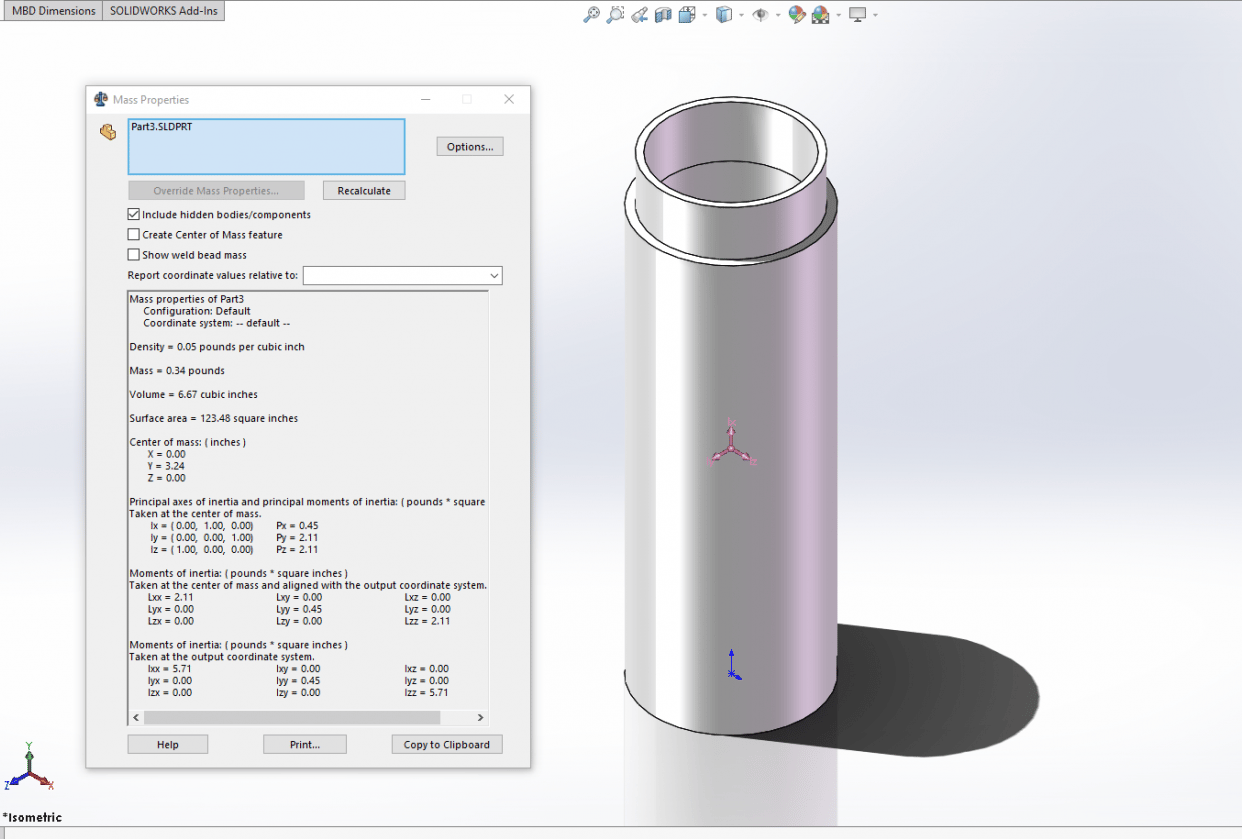Viewport: 1242px width, 839px height.
Task: Click the Display Style icon
Action: tap(725, 14)
